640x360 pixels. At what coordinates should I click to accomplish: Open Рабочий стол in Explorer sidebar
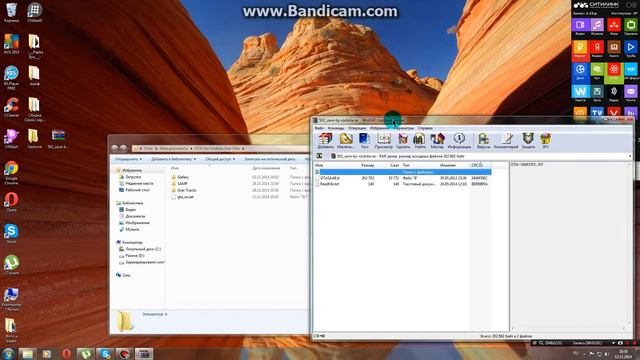point(137,190)
